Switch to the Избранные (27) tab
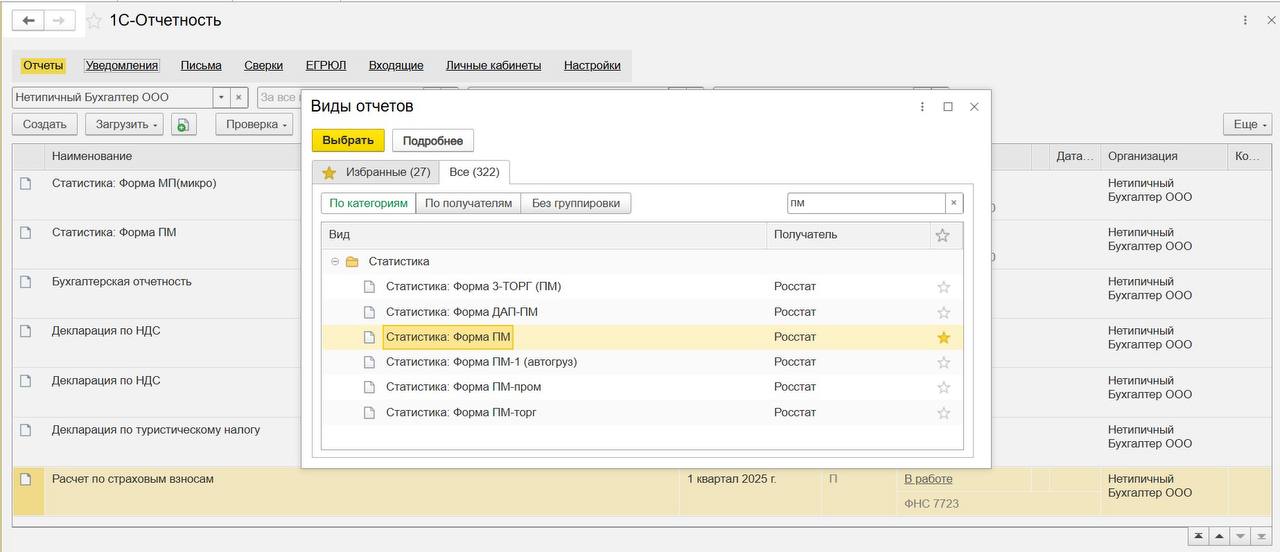This screenshot has width=1280, height=552. (x=376, y=172)
